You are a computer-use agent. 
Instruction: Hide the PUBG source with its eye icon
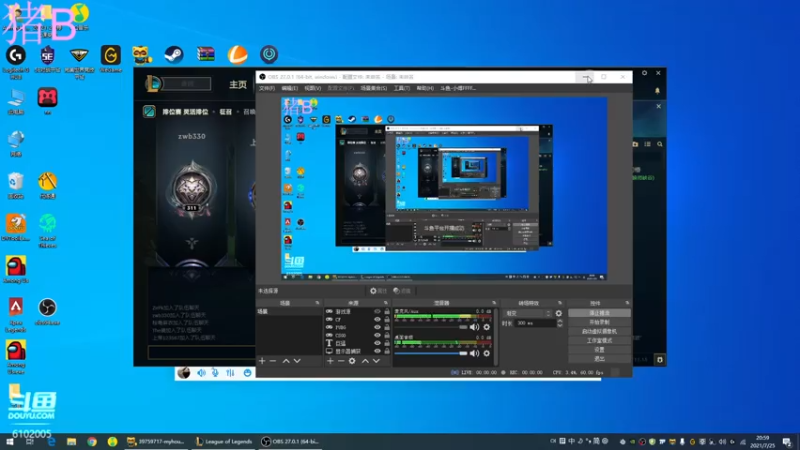click(x=378, y=327)
